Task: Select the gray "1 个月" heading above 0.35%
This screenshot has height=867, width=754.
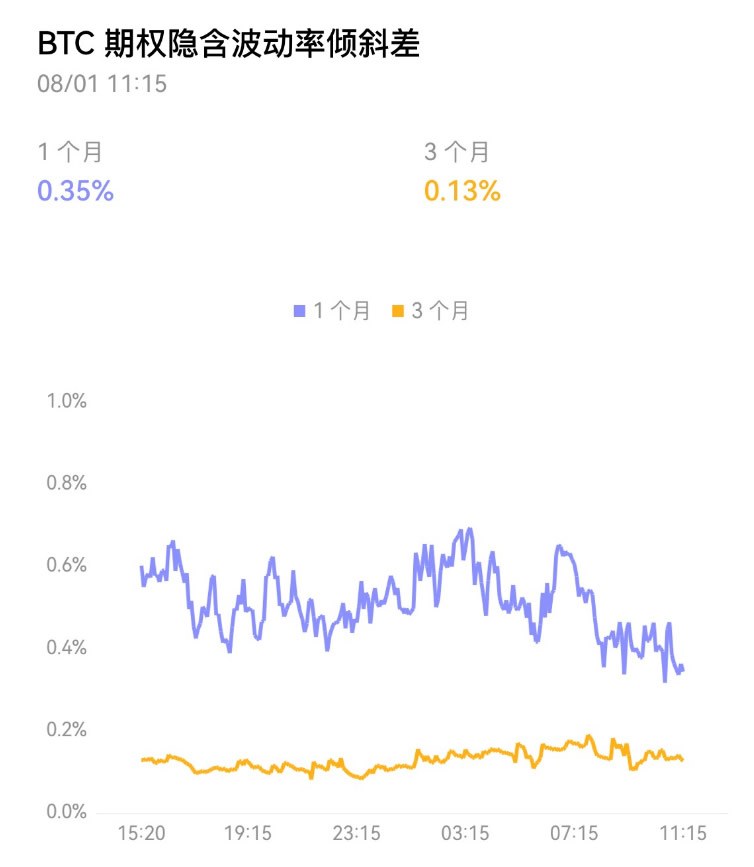Action: (69, 153)
